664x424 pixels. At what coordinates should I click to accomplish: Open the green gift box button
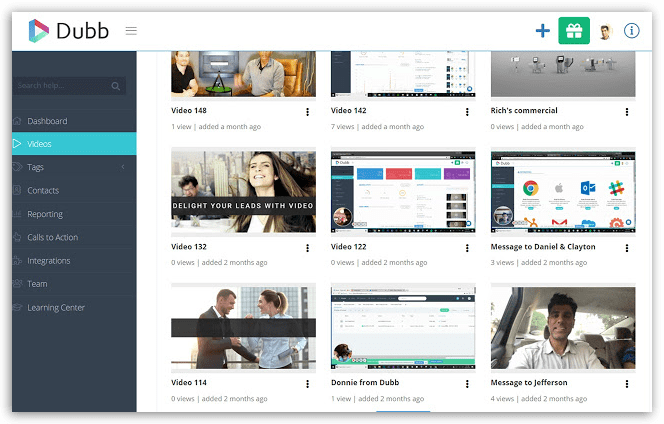(573, 31)
